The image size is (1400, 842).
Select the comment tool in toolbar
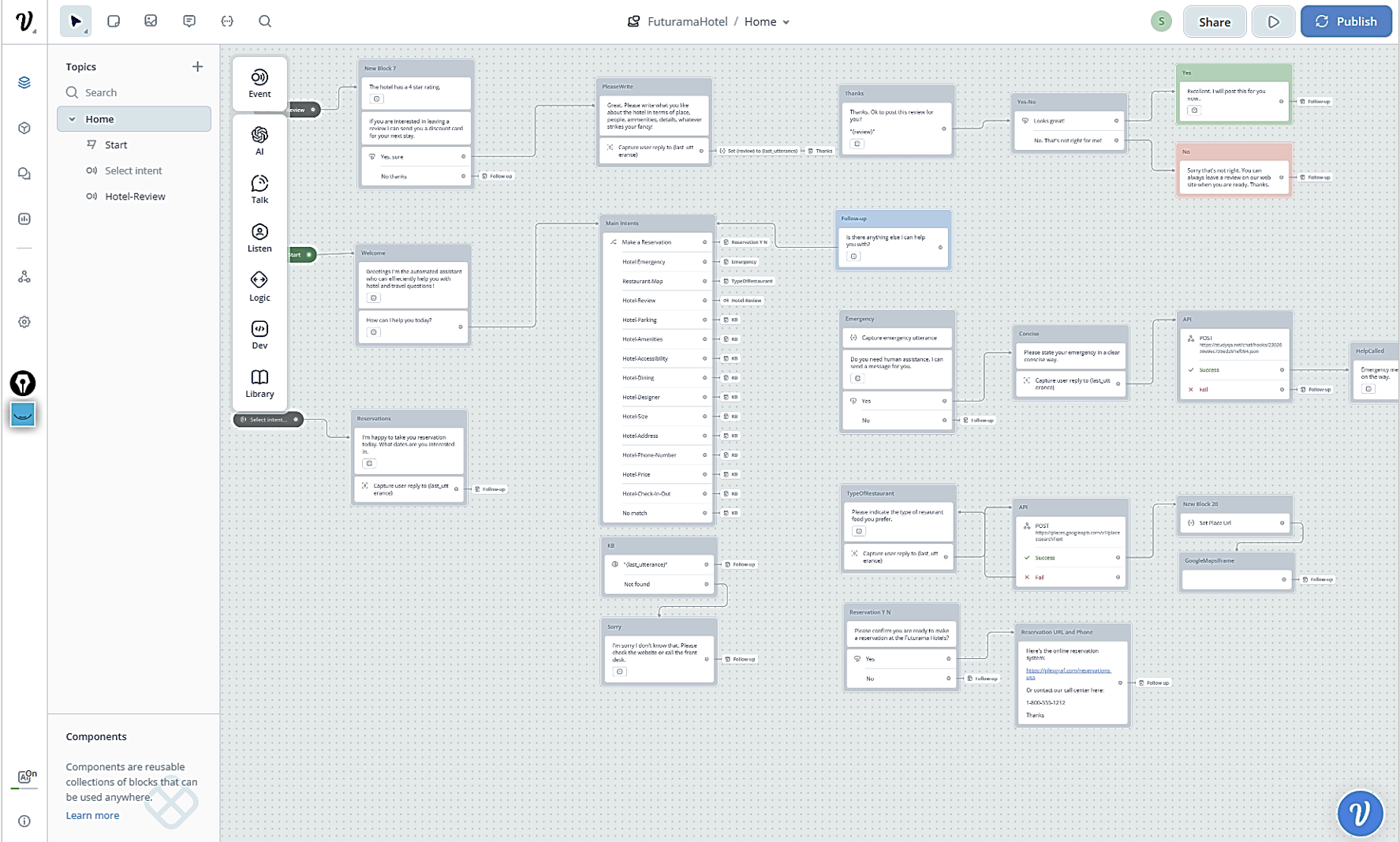[x=189, y=21]
